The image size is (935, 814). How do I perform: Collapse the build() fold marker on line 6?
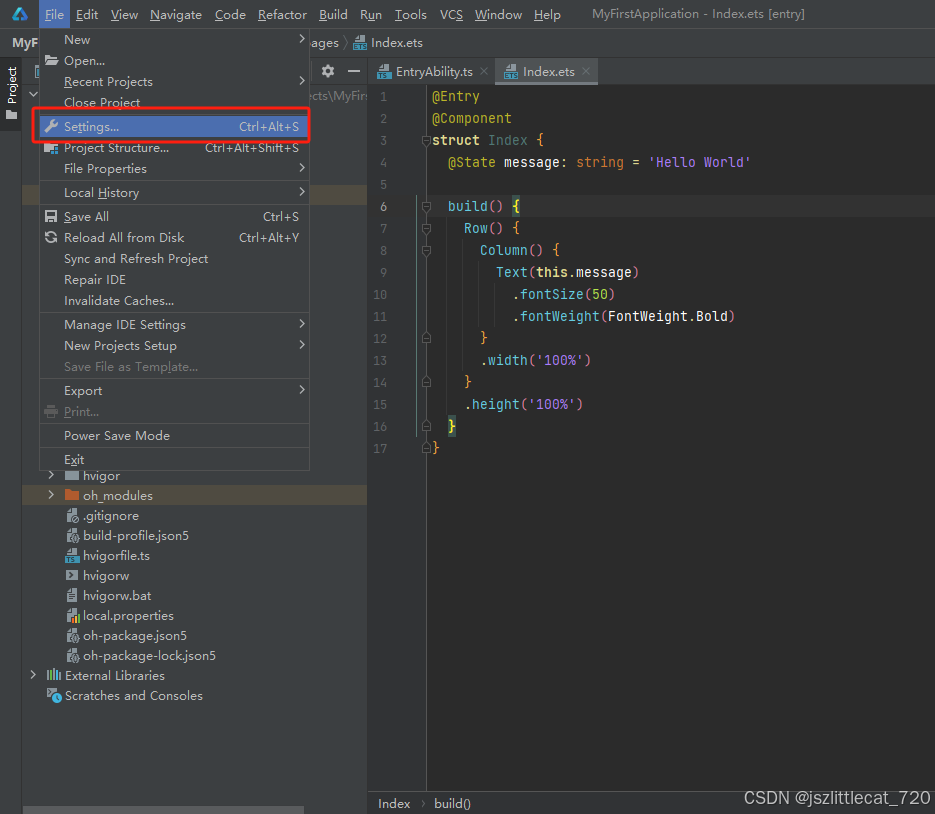[426, 206]
